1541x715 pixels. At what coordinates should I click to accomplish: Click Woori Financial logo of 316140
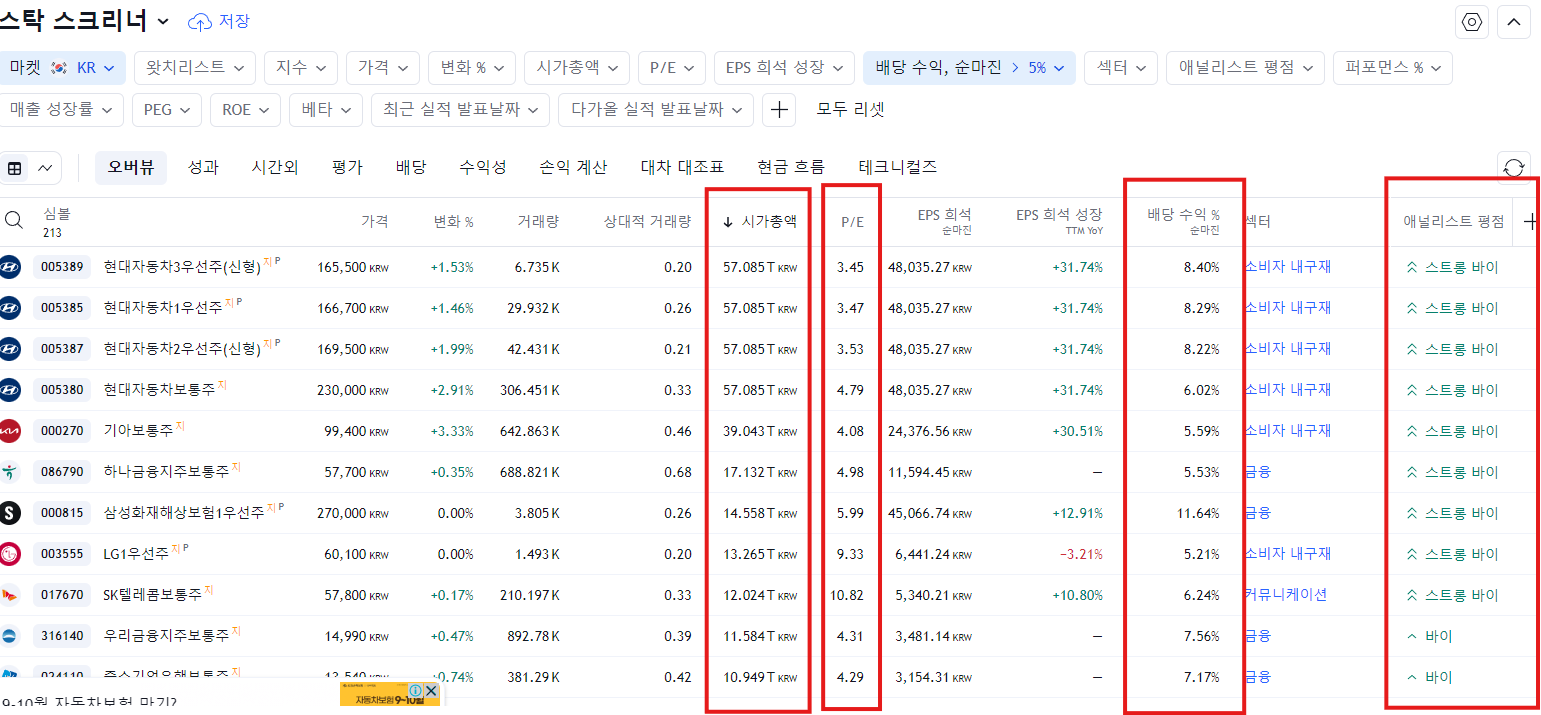(x=10, y=636)
